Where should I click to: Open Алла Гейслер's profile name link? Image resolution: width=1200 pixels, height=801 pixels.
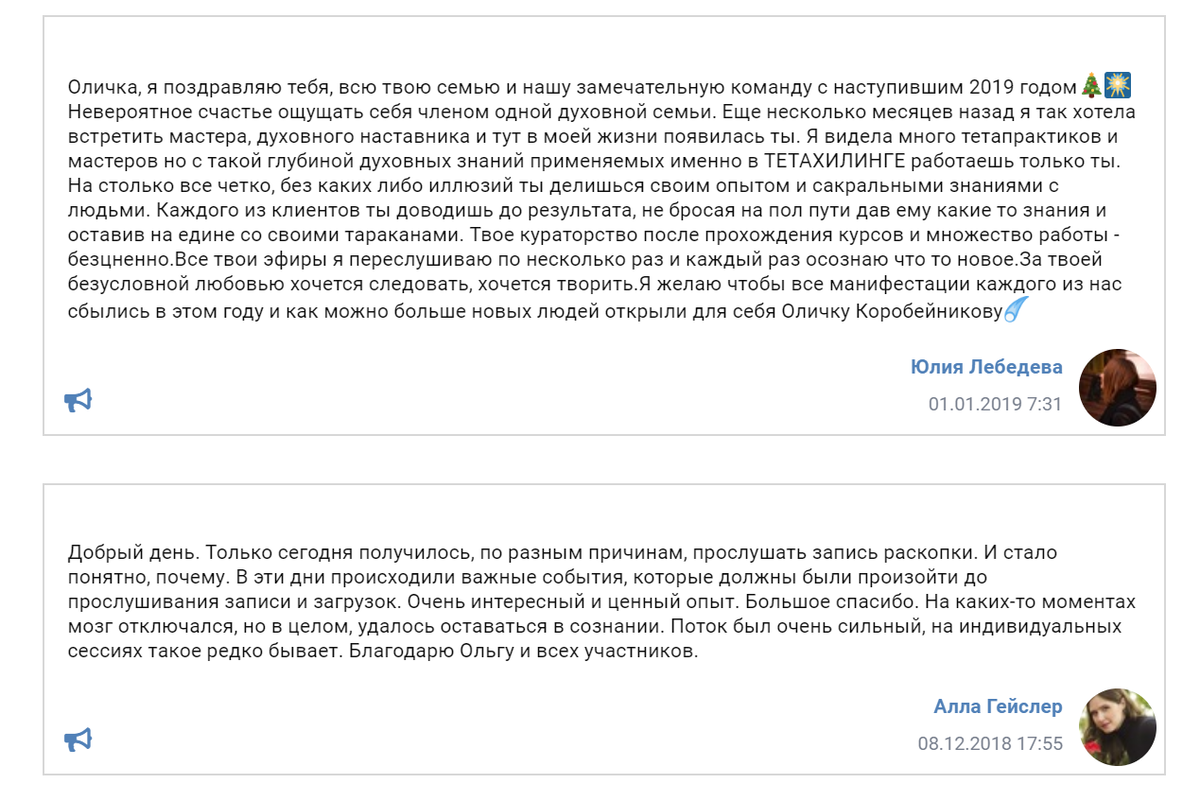(x=998, y=707)
